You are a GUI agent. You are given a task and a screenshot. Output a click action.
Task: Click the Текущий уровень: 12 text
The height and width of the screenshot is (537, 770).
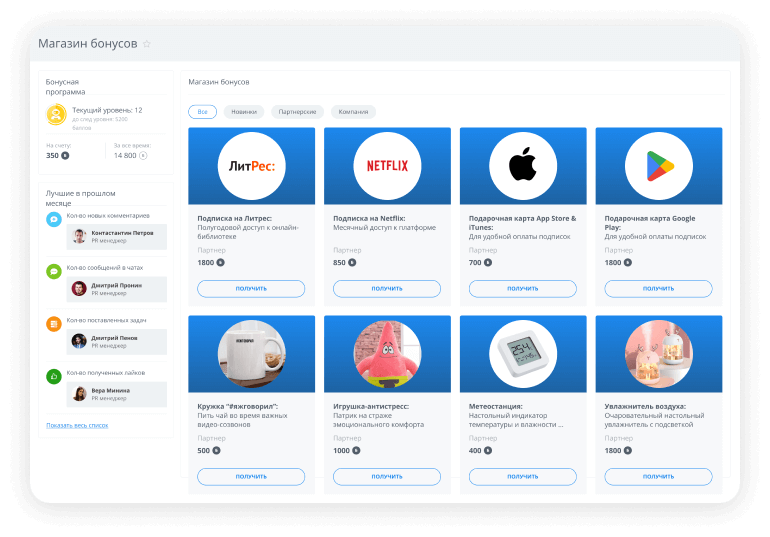point(107,110)
